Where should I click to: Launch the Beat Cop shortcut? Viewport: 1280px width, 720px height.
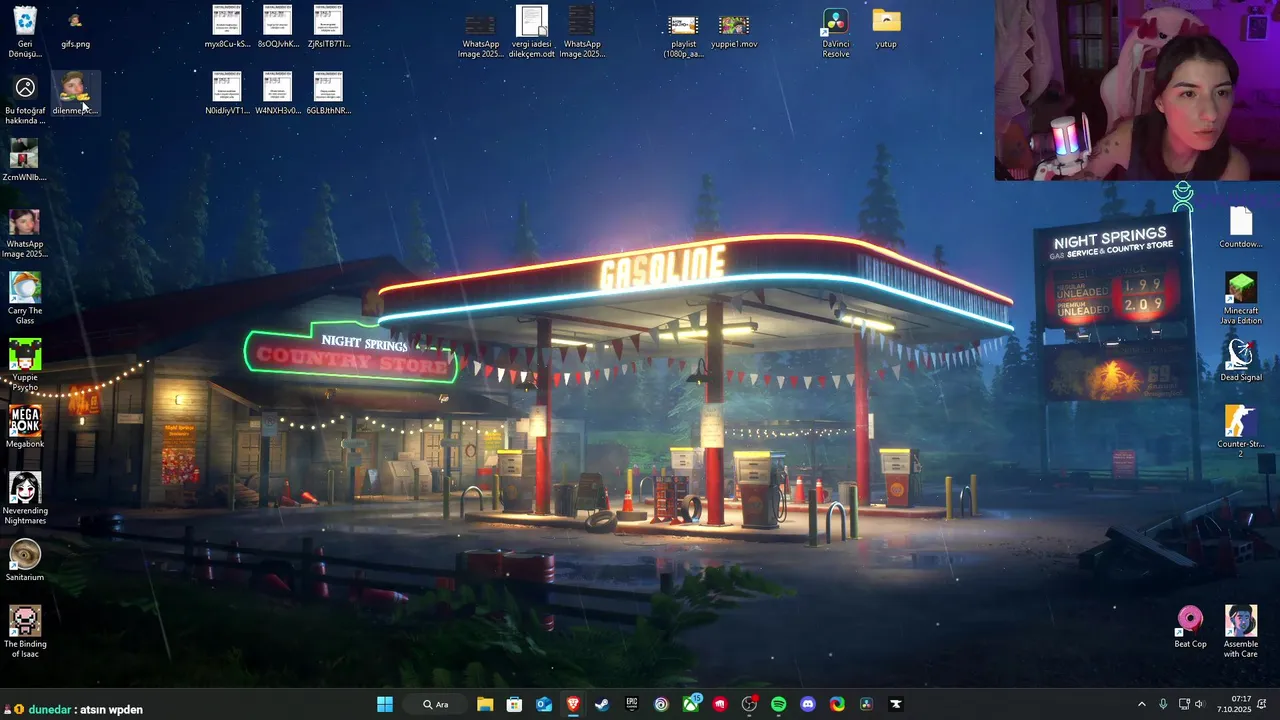[x=1190, y=628]
